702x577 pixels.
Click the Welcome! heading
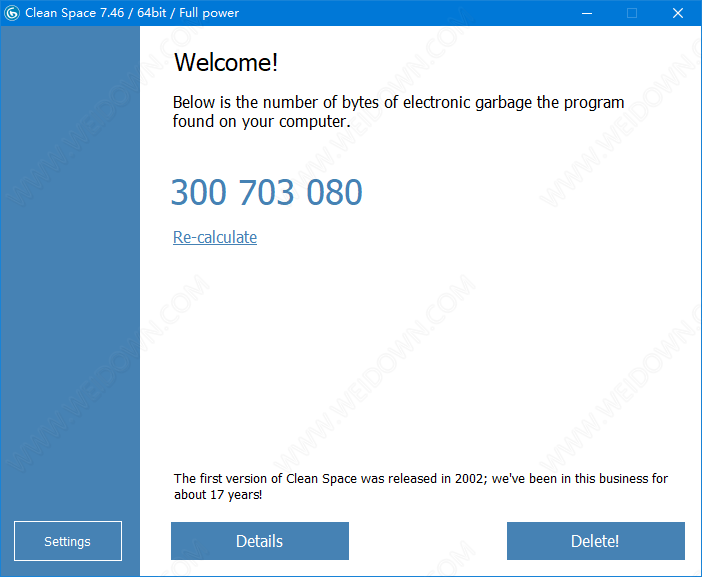pos(226,62)
